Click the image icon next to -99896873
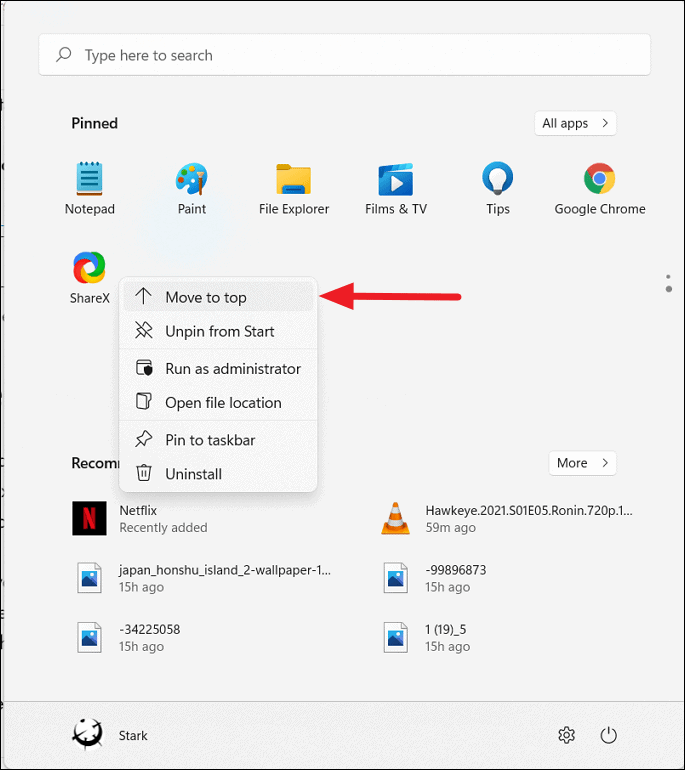 395,578
